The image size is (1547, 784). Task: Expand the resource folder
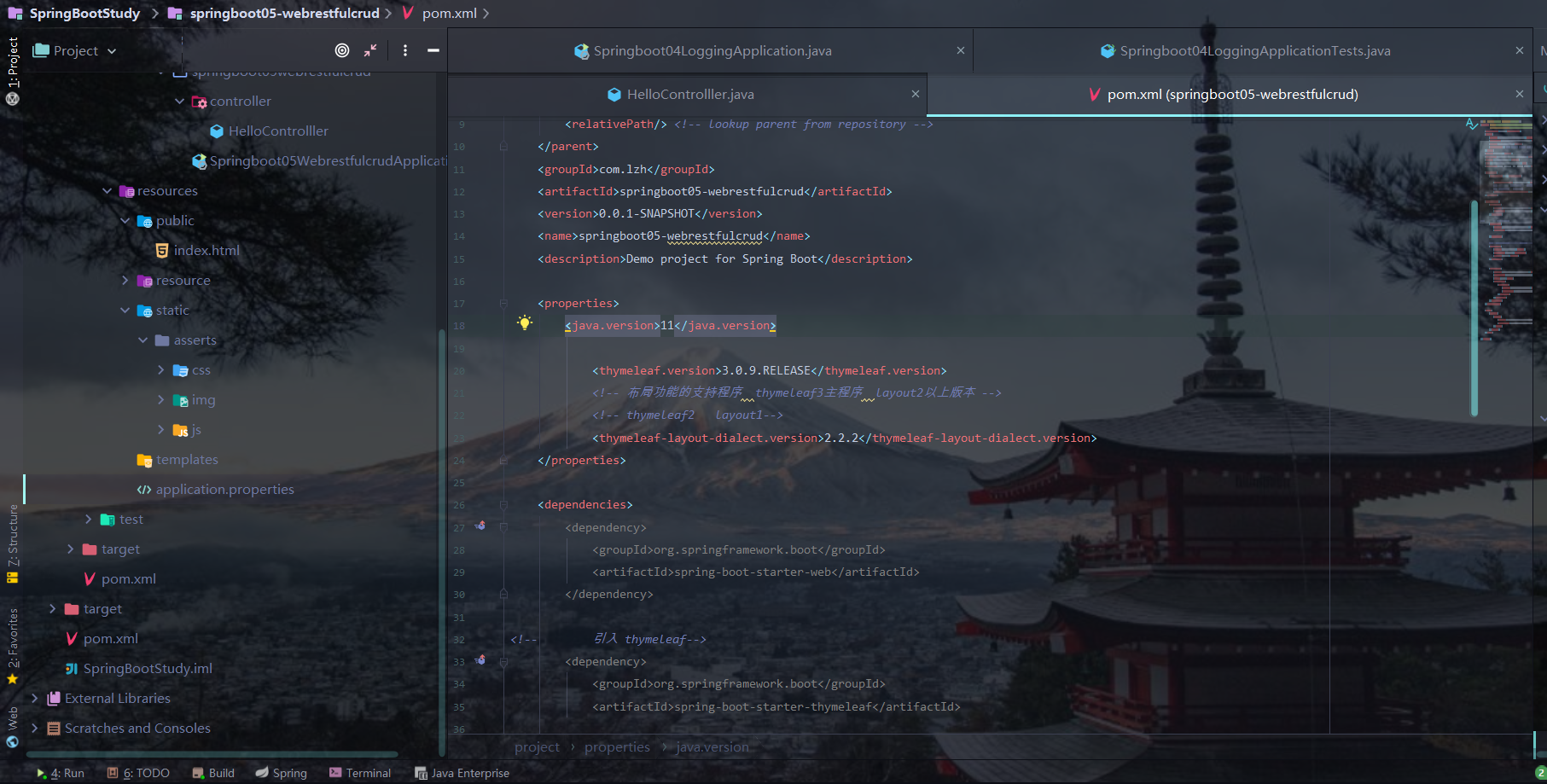[x=125, y=281]
